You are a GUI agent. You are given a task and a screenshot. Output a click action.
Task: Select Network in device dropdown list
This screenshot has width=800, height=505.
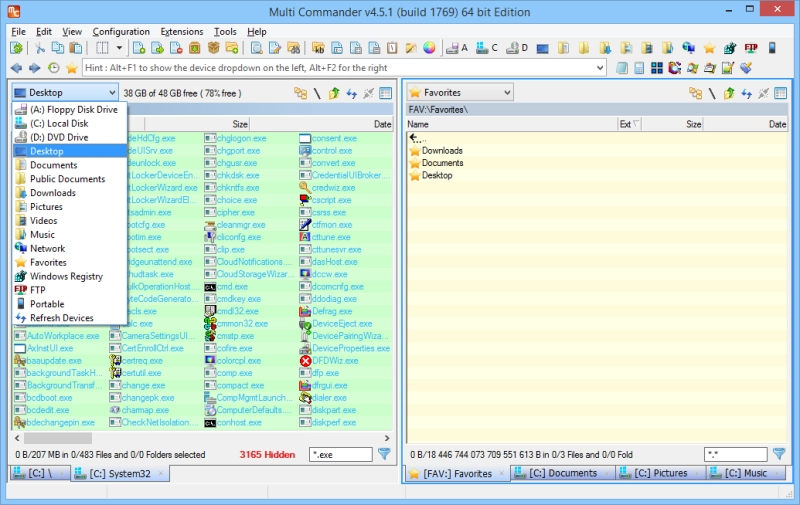70,248
